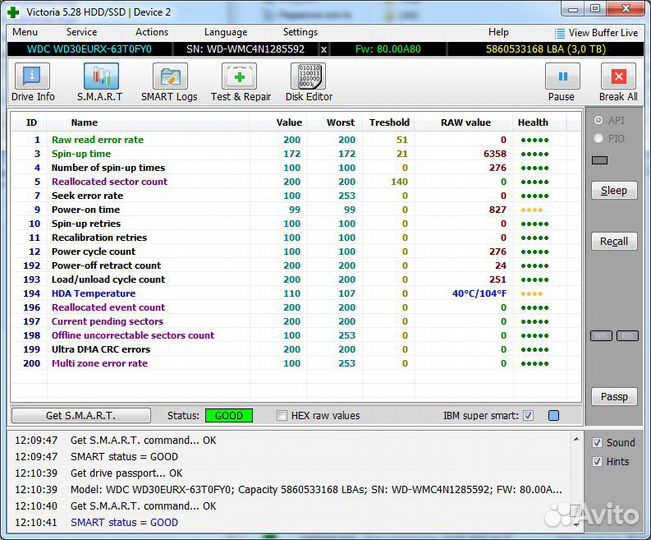Select Reallocated sector count row
This screenshot has height=540, width=651.
296,182
